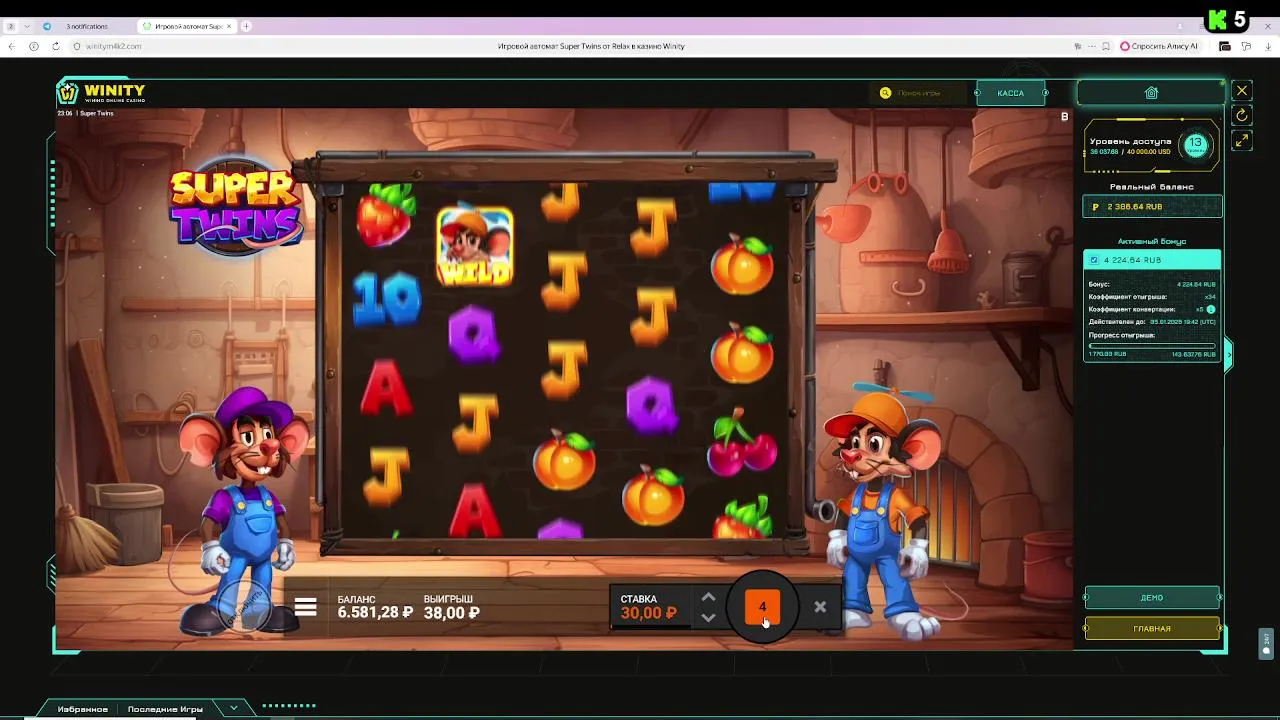Click the browser back arrow
Screen dimensions: 1280x720
(12, 46)
